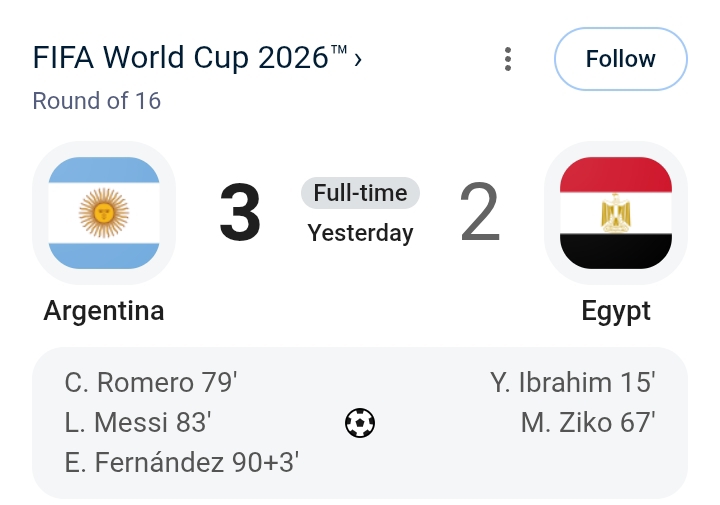Screen dimensions: 720x505
Task: Click the Egypt flag icon
Action: pyautogui.click(x=616, y=213)
